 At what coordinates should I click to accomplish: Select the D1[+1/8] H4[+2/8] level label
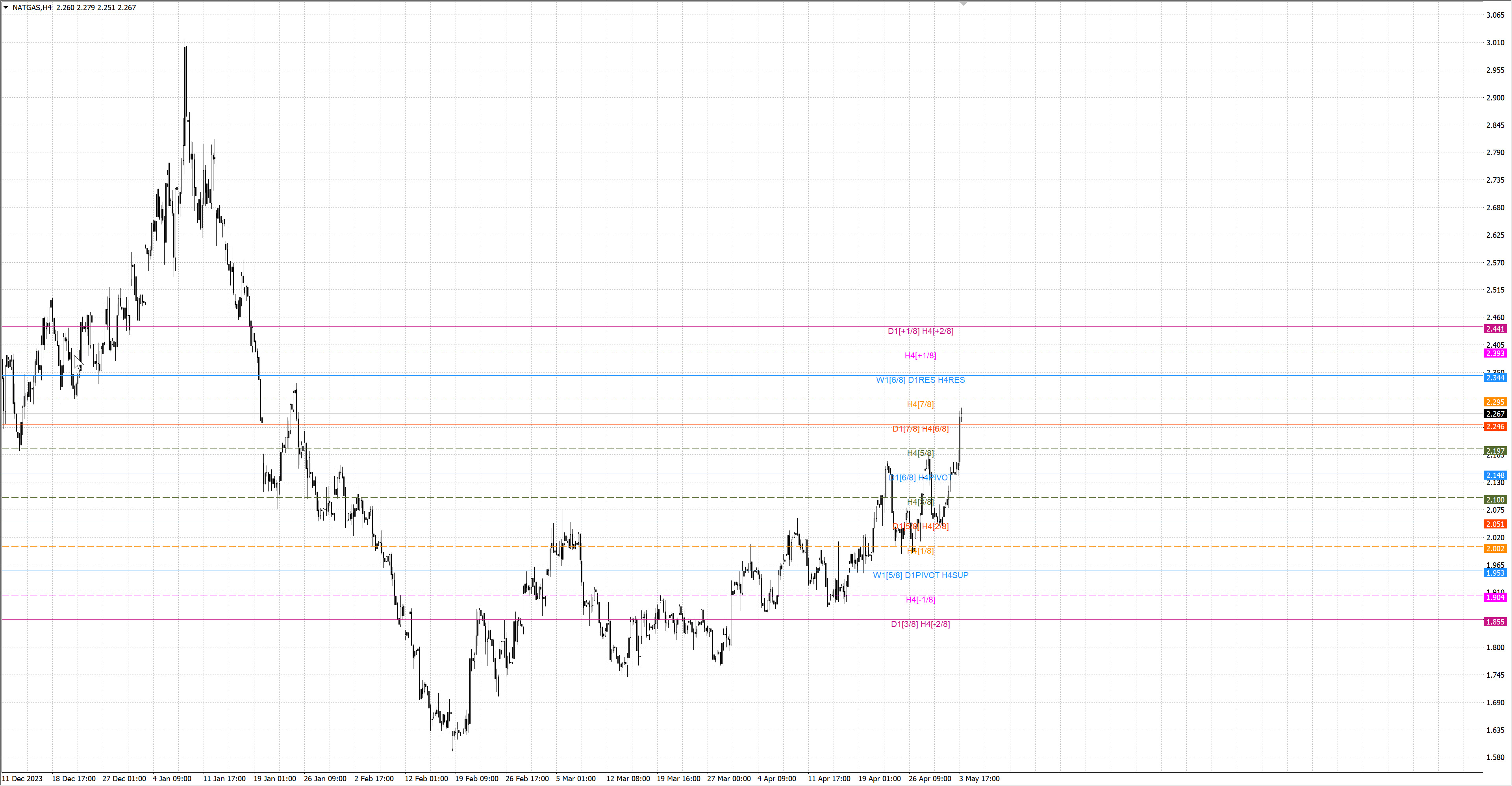920,331
